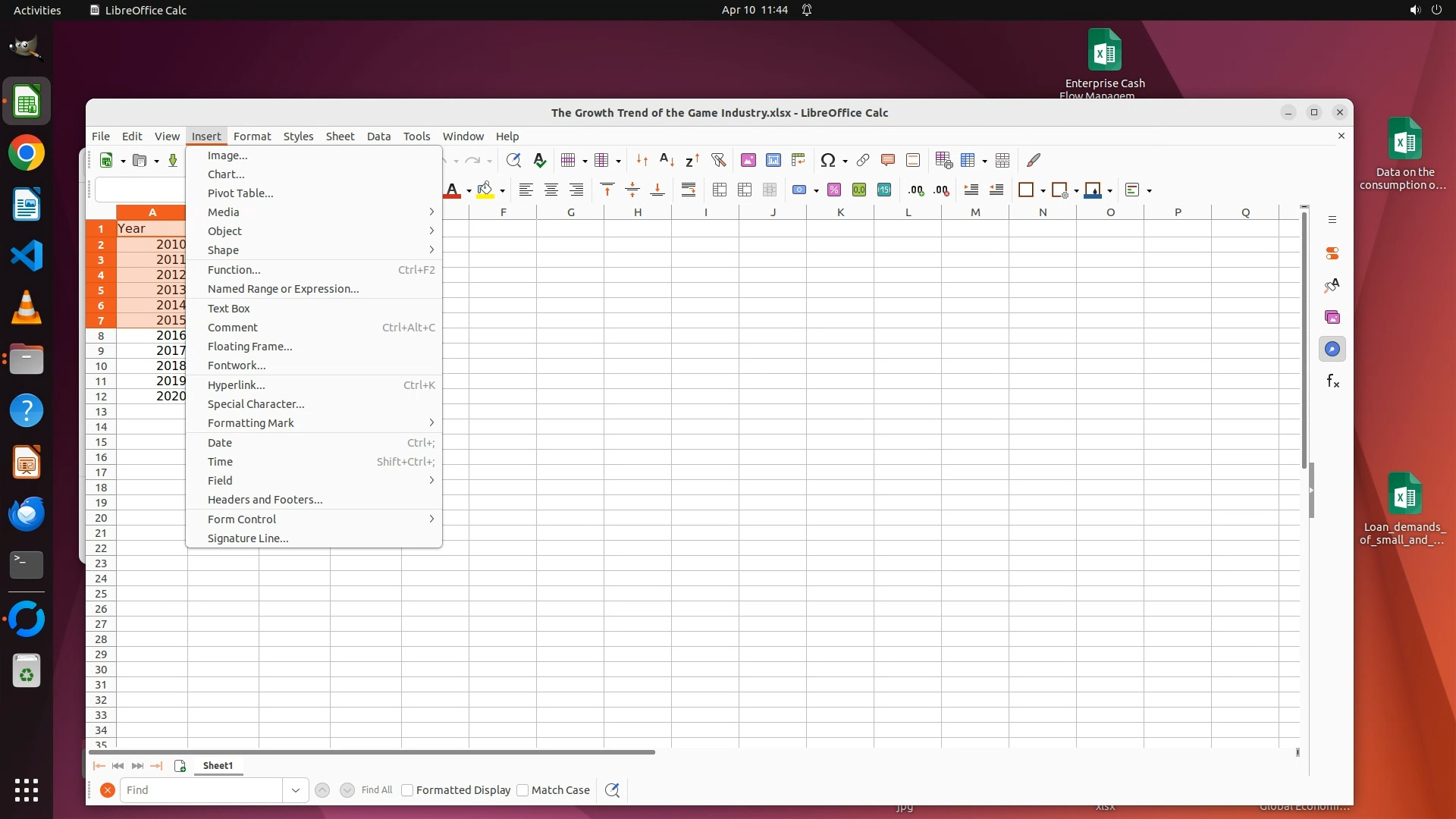
Task: Click the AutoFilter icon in toolbar
Action: (717, 160)
